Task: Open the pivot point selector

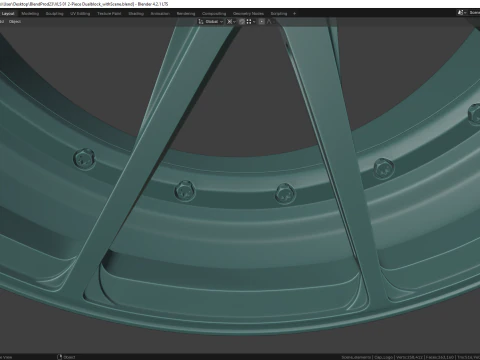Action: click(x=231, y=22)
